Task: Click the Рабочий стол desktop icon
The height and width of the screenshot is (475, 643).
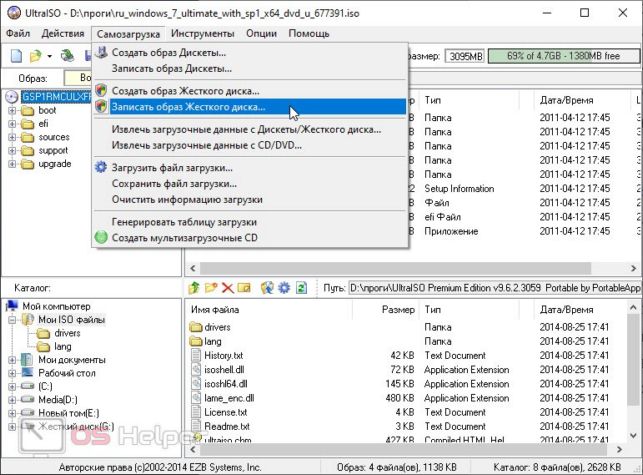Action: (27, 373)
